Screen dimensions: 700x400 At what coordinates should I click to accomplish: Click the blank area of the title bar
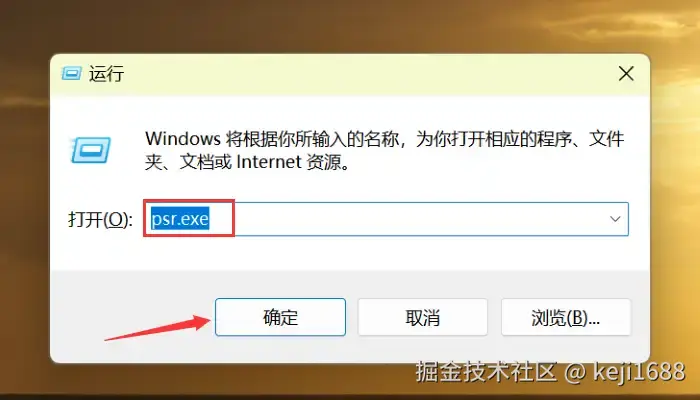coord(366,74)
